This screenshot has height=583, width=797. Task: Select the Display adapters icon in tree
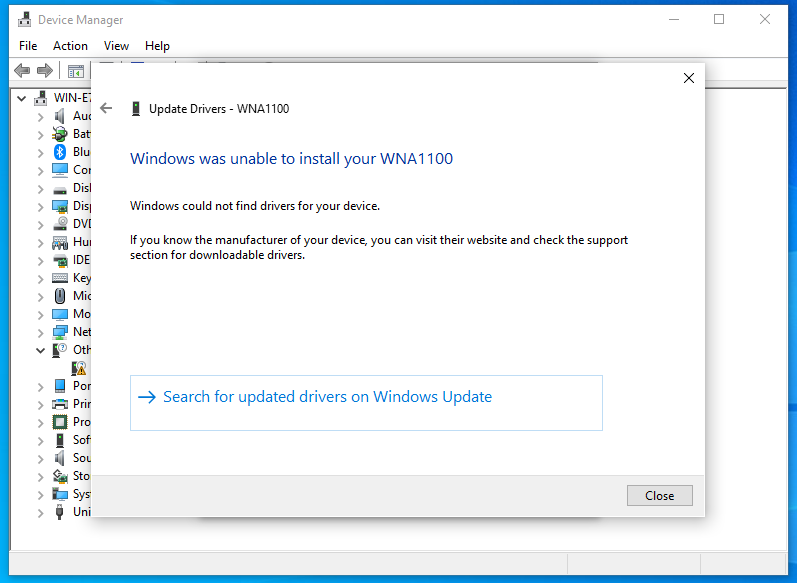pyautogui.click(x=60, y=206)
